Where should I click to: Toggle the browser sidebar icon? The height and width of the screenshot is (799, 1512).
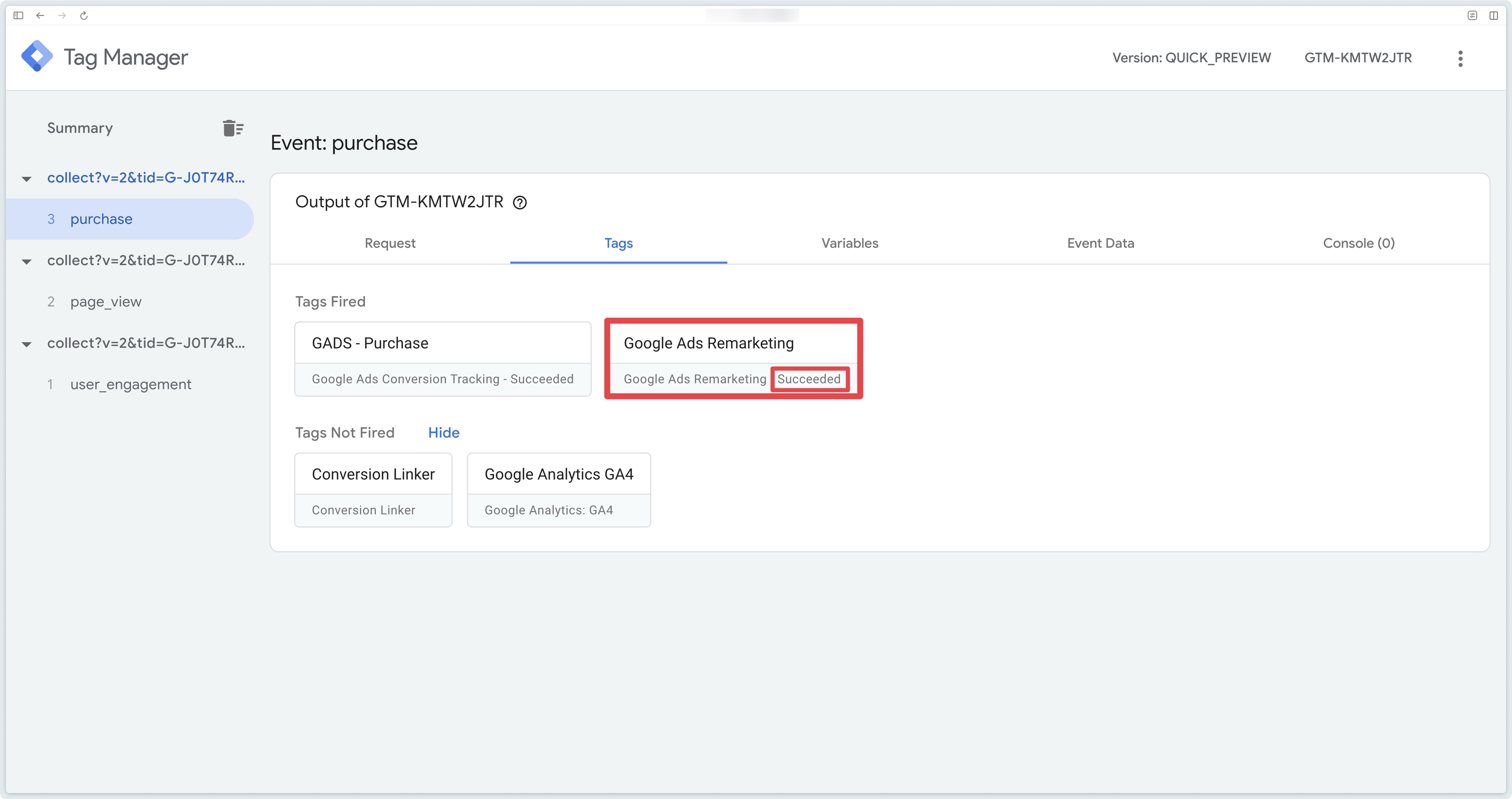coord(18,15)
